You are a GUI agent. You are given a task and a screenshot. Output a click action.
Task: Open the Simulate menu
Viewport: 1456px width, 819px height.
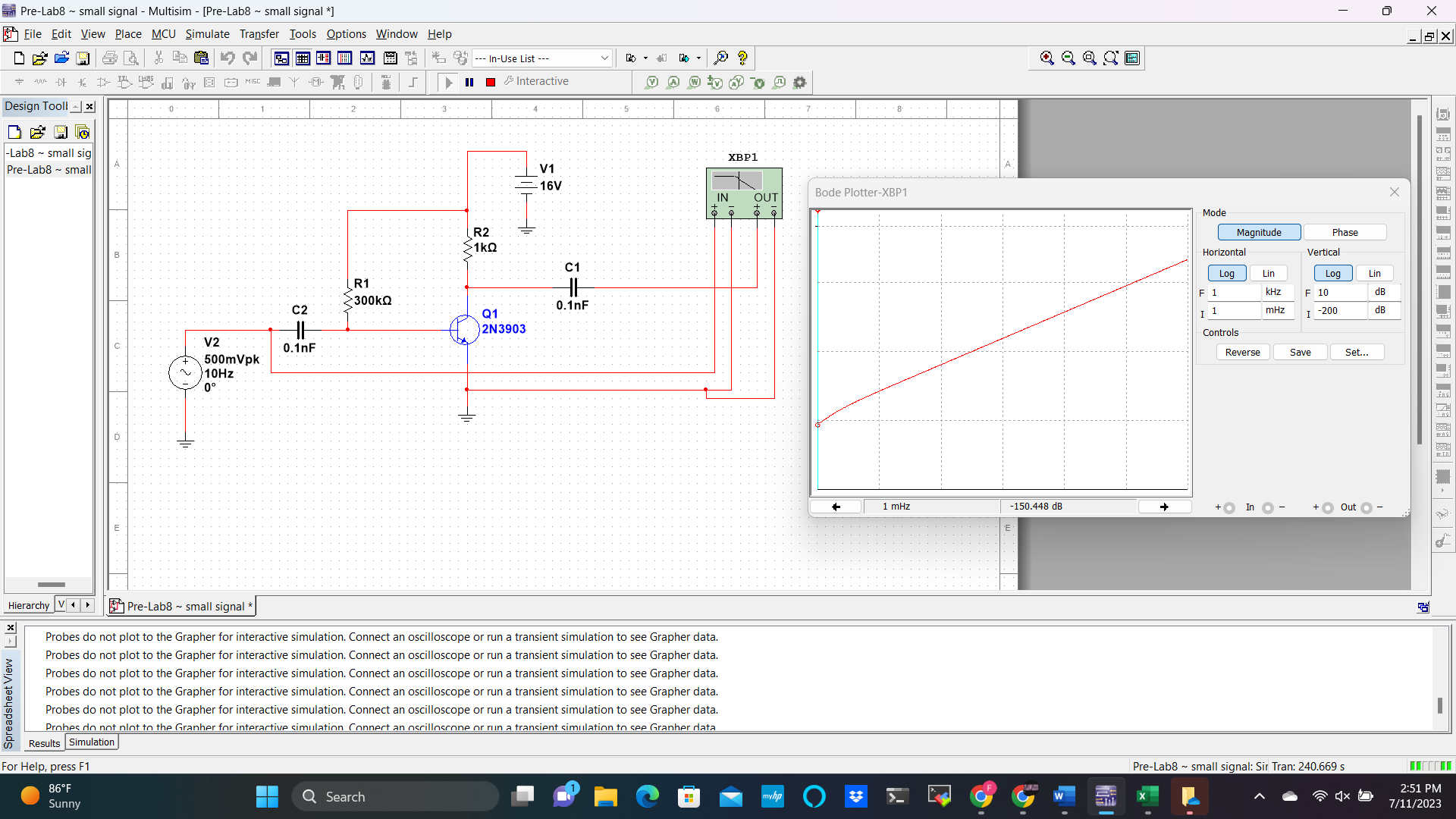[207, 34]
